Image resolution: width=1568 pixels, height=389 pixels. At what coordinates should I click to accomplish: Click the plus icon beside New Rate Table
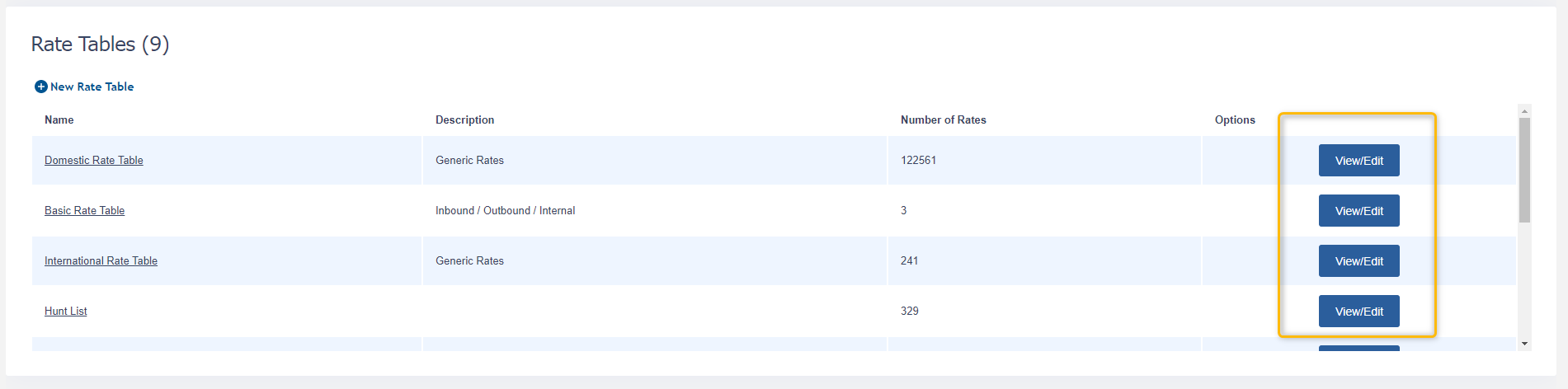[x=40, y=87]
